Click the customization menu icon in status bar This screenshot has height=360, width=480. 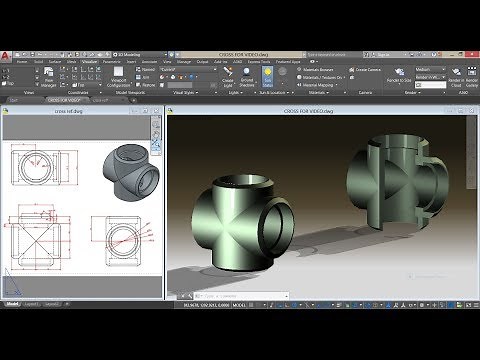click(x=476, y=305)
